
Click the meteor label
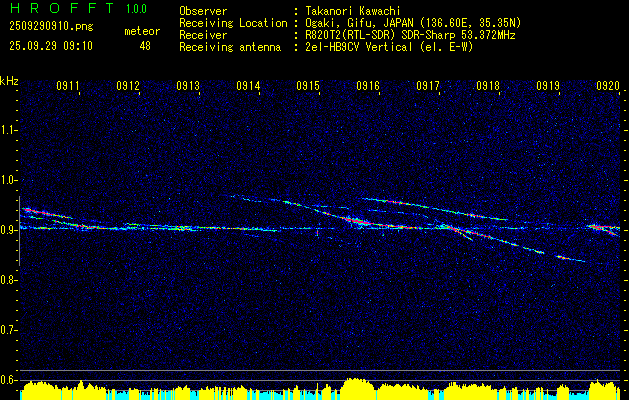[x=142, y=31]
